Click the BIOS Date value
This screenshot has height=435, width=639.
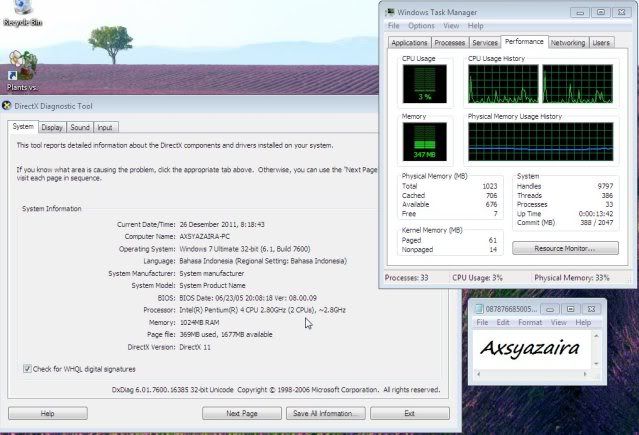pyautogui.click(x=248, y=298)
